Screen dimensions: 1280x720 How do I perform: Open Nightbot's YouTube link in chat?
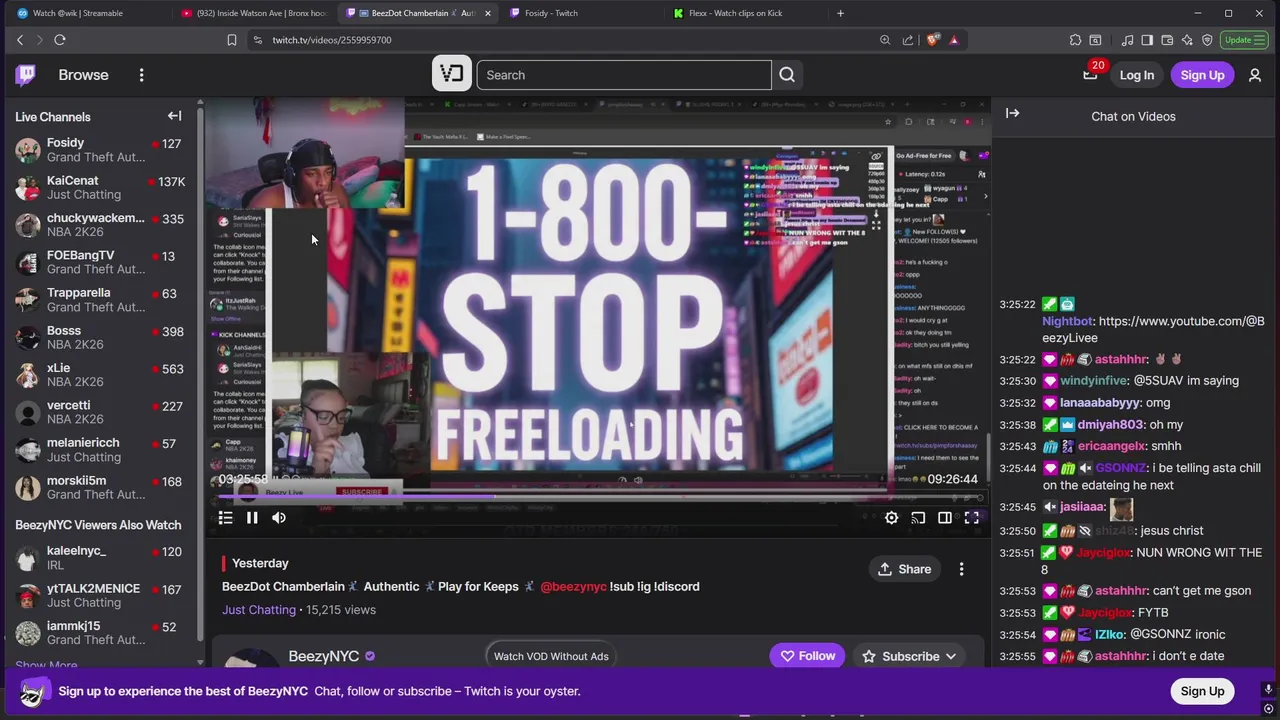pyautogui.click(x=1153, y=329)
